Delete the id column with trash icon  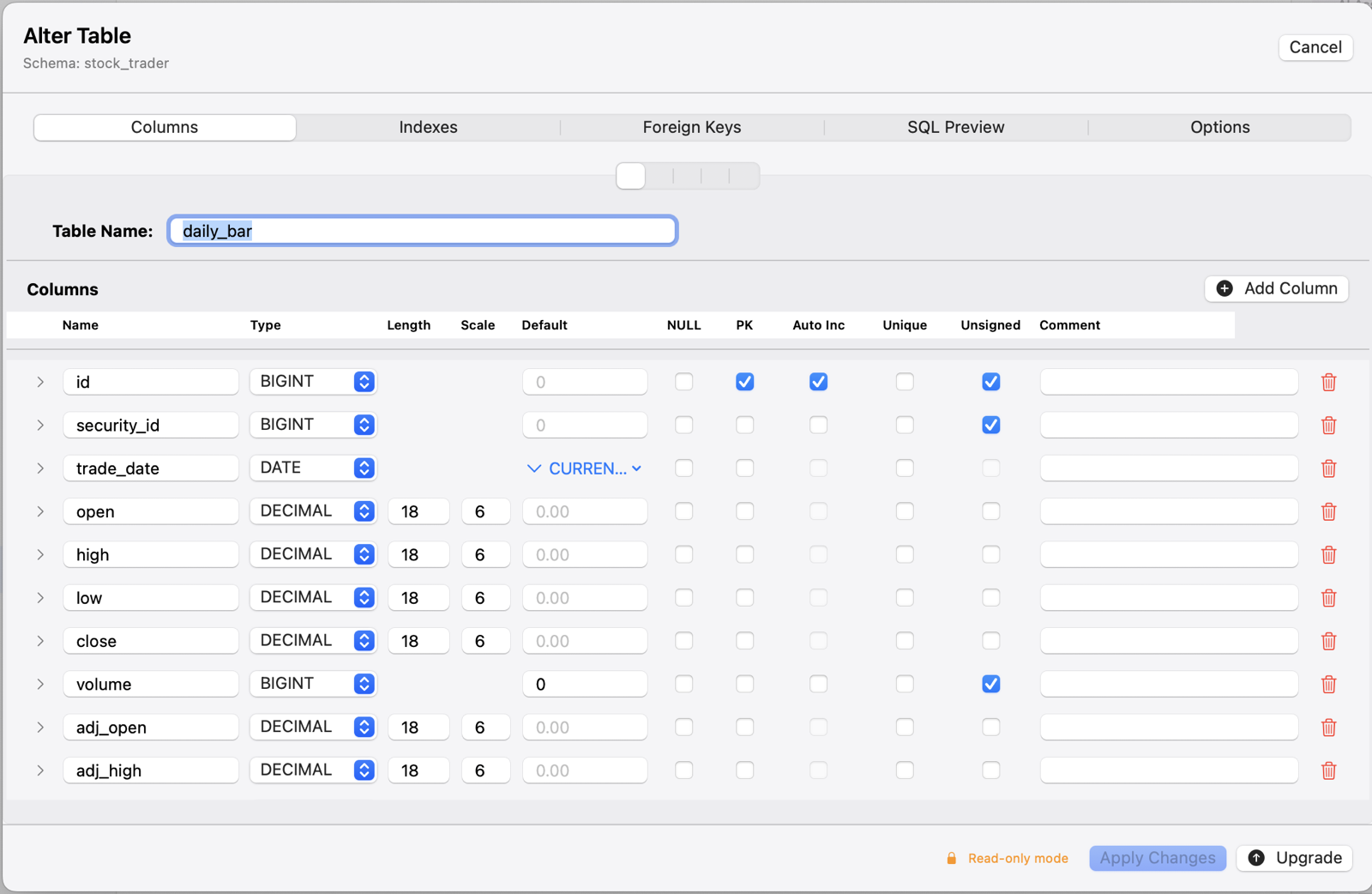pos(1328,382)
